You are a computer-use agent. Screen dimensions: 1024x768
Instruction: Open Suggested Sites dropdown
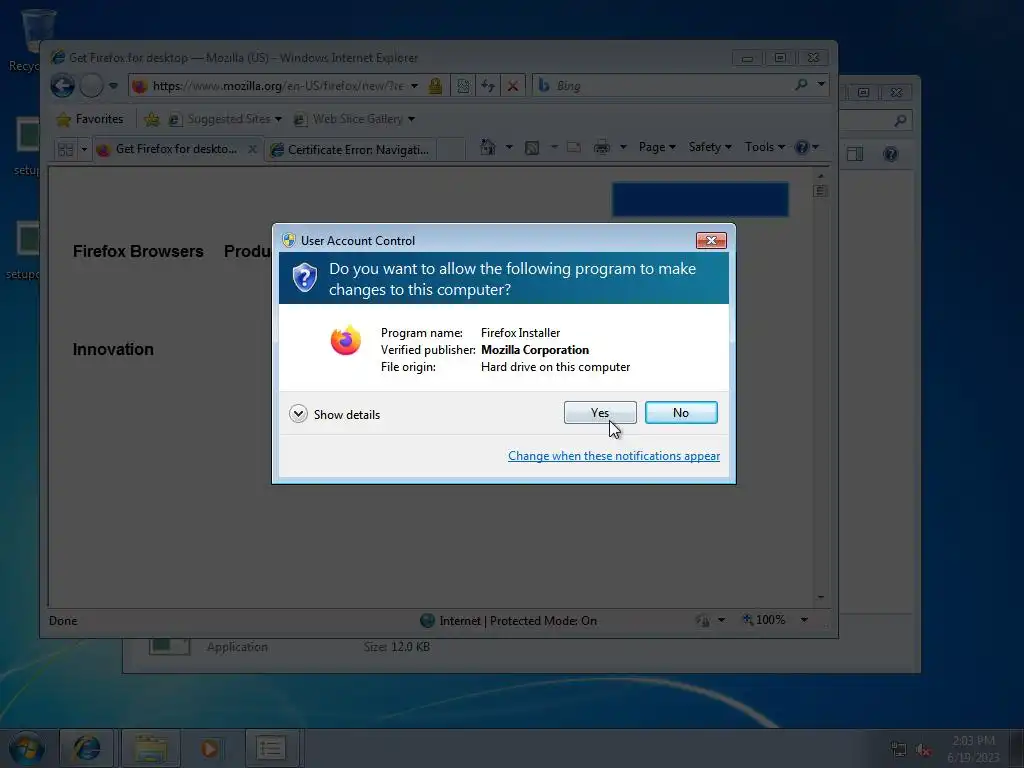pyautogui.click(x=225, y=119)
